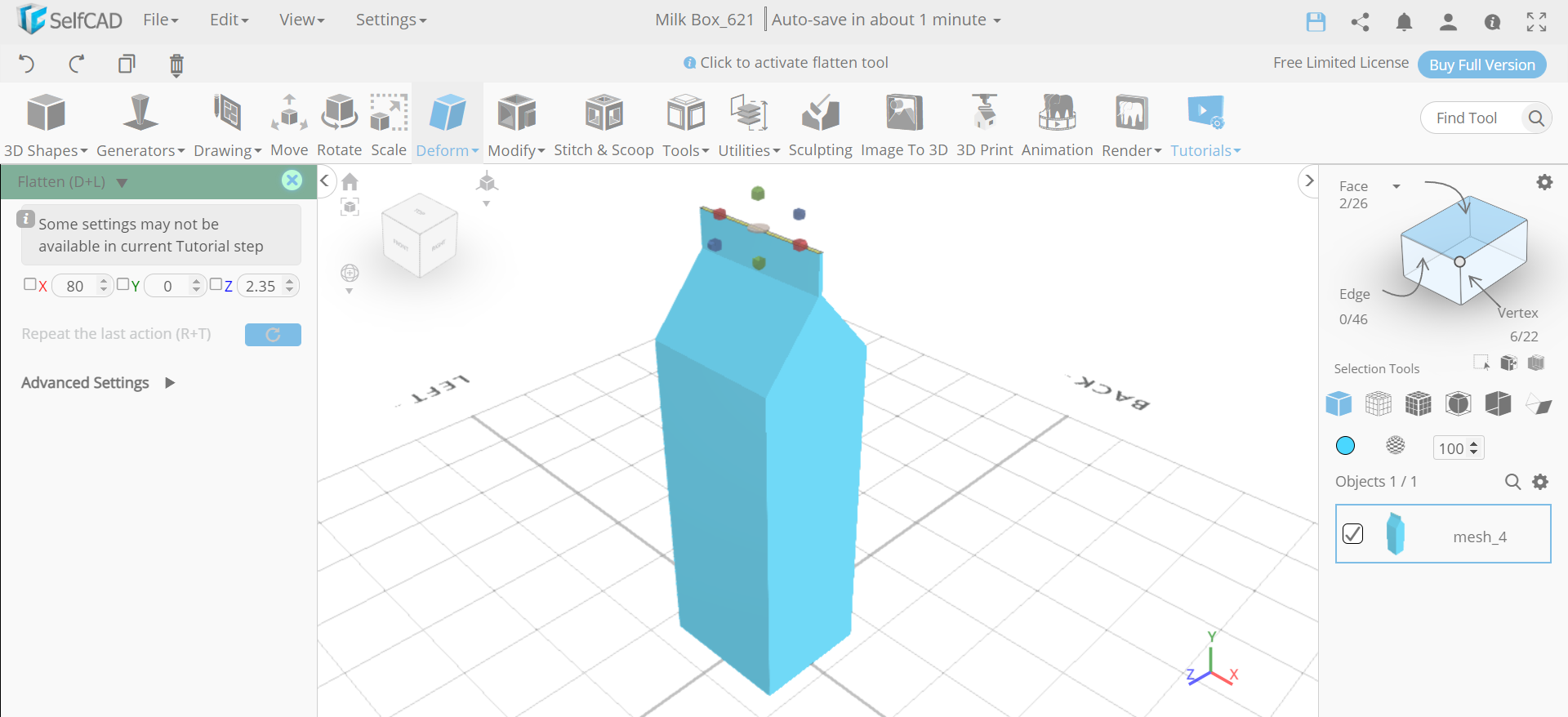Click the objects list gear icon
1568x717 pixels.
1540,482
